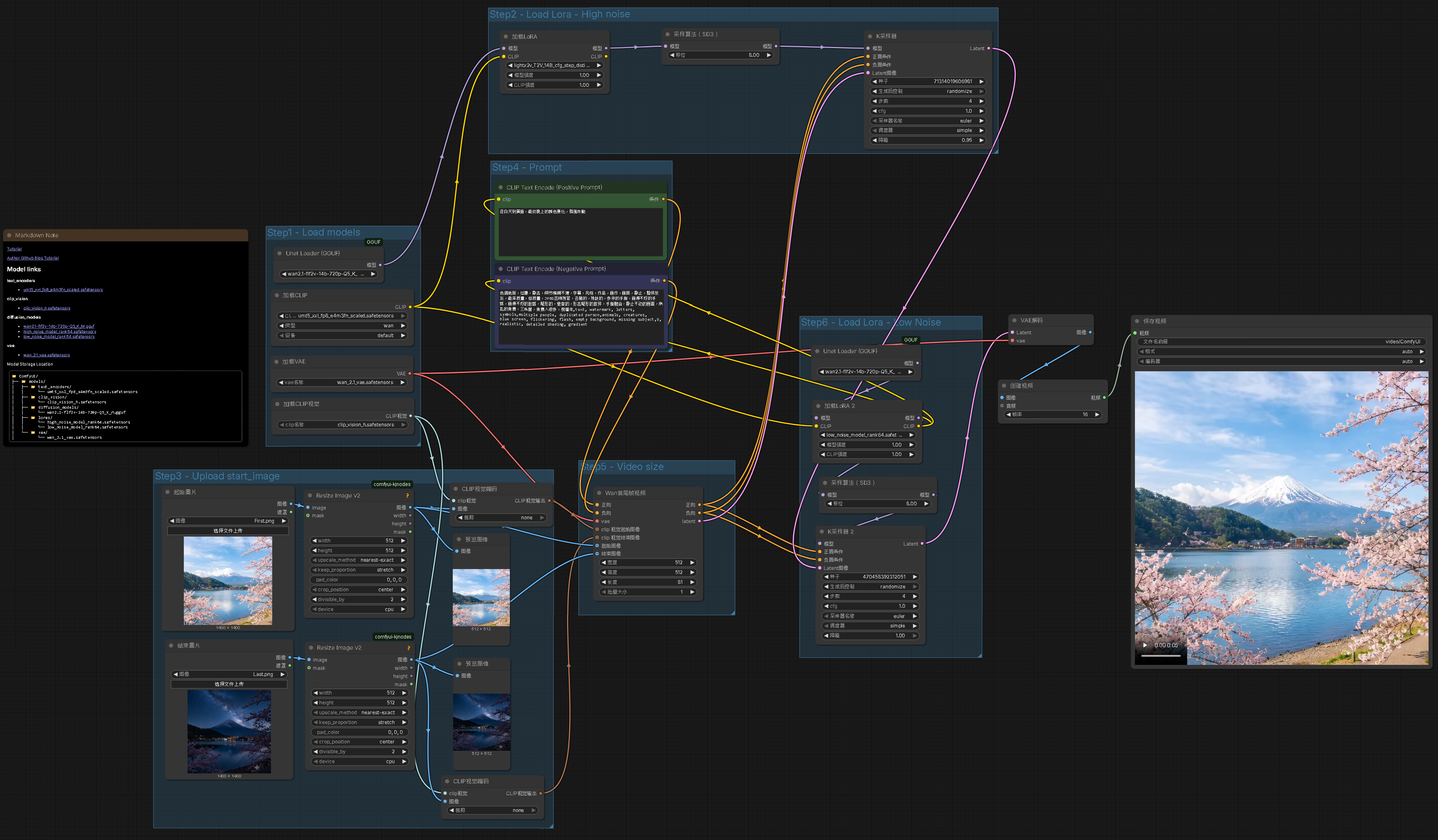
Task: Click 选择文件上传 button in 起始圖片 node
Action: click(228, 531)
